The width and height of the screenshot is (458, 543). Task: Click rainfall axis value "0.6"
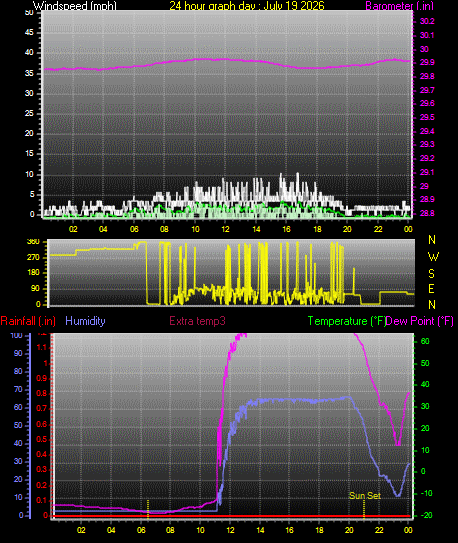coord(42,425)
